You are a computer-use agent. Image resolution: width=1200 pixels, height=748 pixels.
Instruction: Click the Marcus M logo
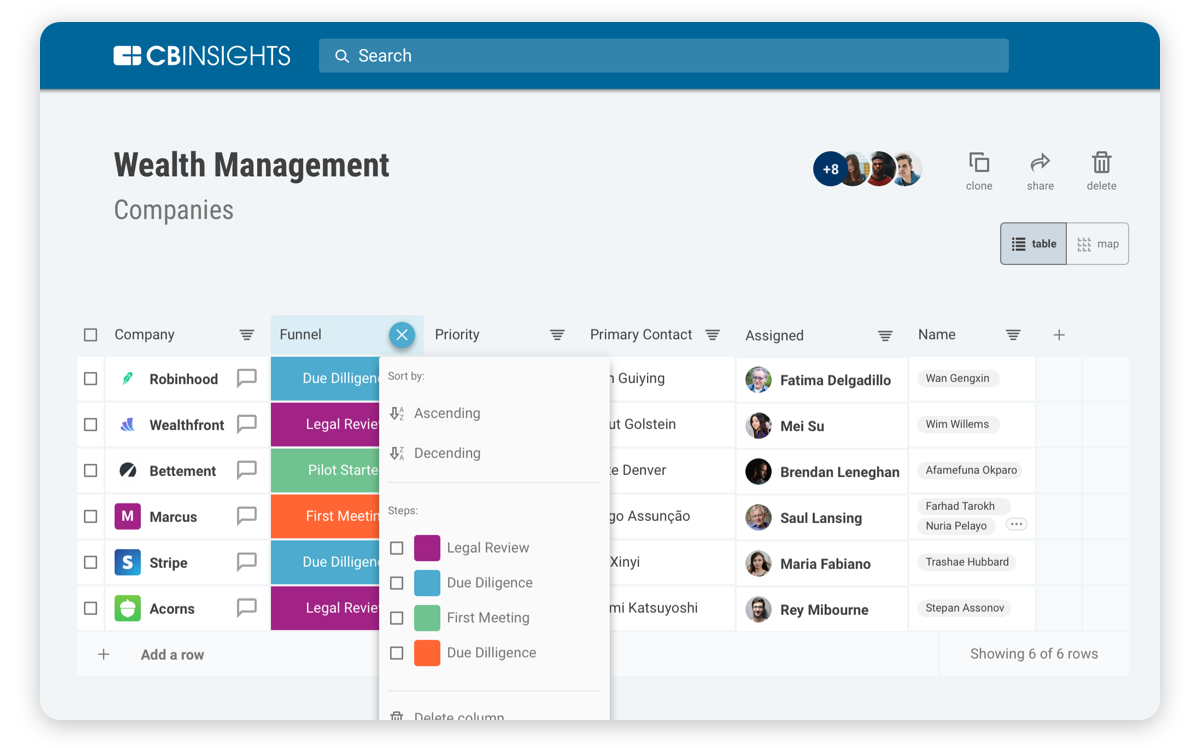127,516
